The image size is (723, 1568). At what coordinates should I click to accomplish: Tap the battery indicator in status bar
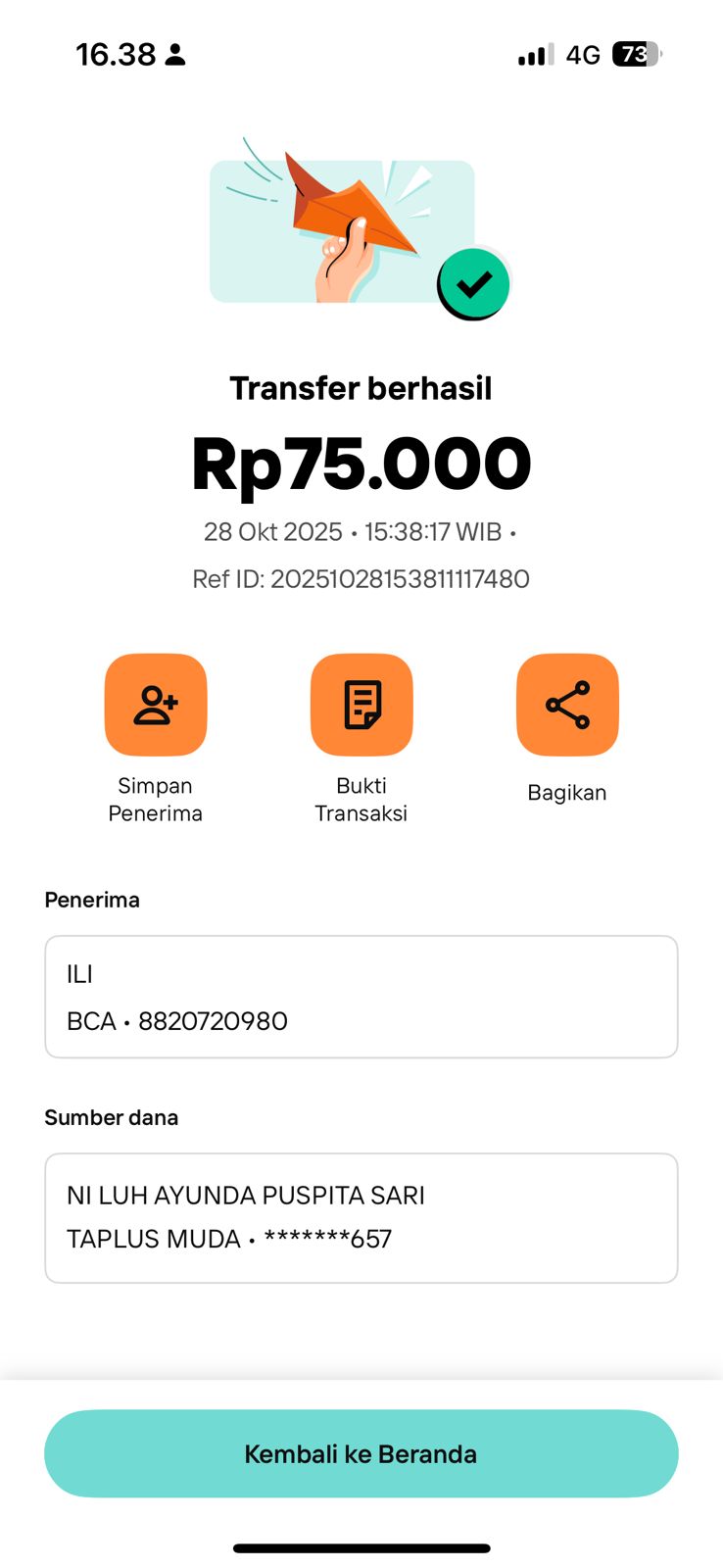click(x=636, y=55)
